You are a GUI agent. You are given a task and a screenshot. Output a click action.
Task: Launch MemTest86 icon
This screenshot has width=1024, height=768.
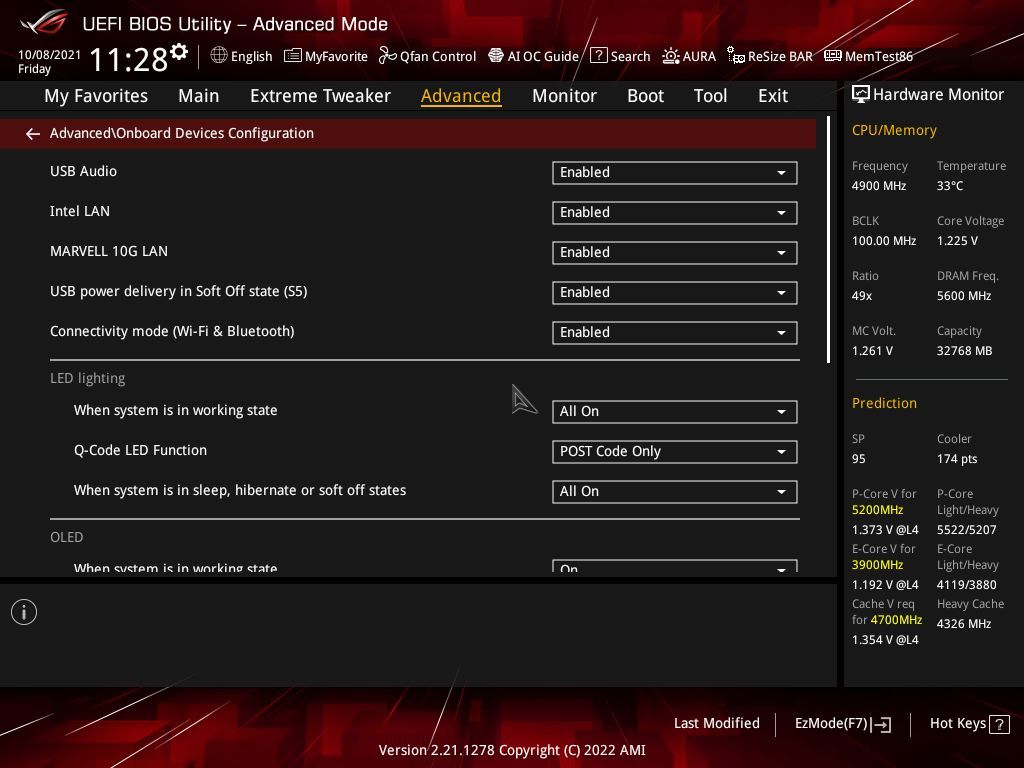click(x=833, y=56)
